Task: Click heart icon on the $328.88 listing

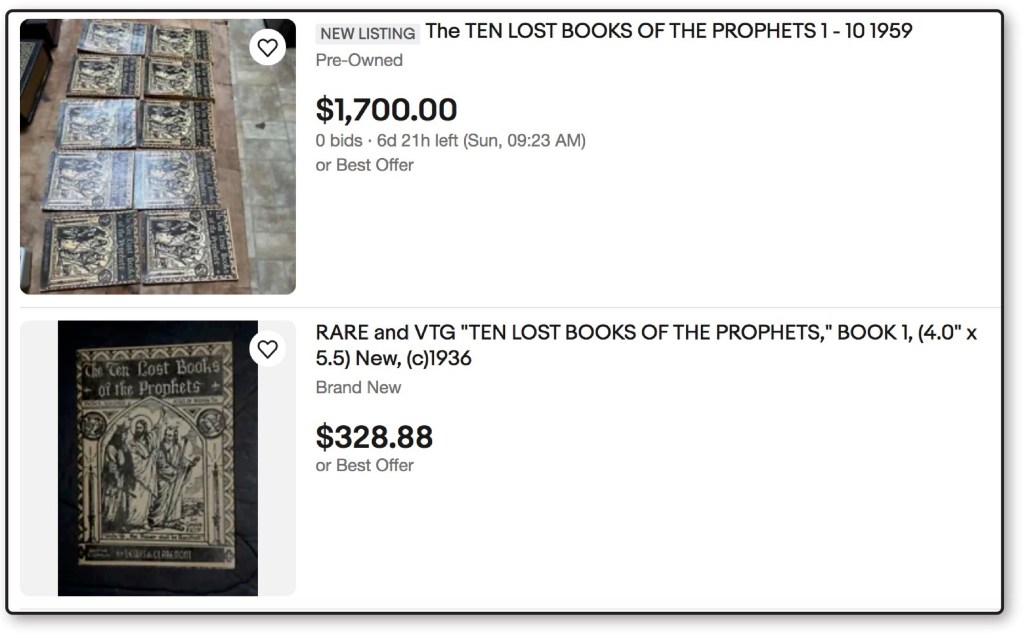Action: click(267, 348)
